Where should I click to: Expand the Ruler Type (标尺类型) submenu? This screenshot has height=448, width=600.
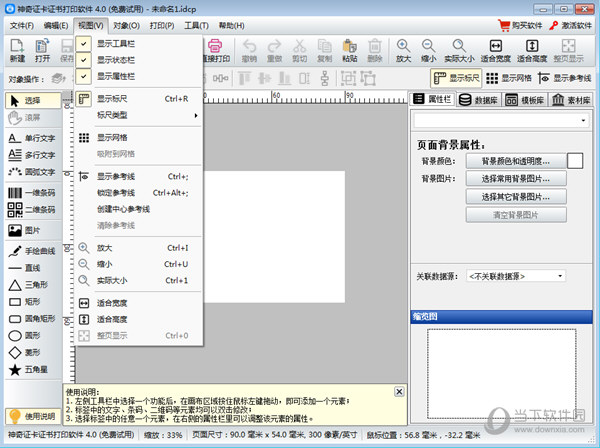click(x=138, y=115)
